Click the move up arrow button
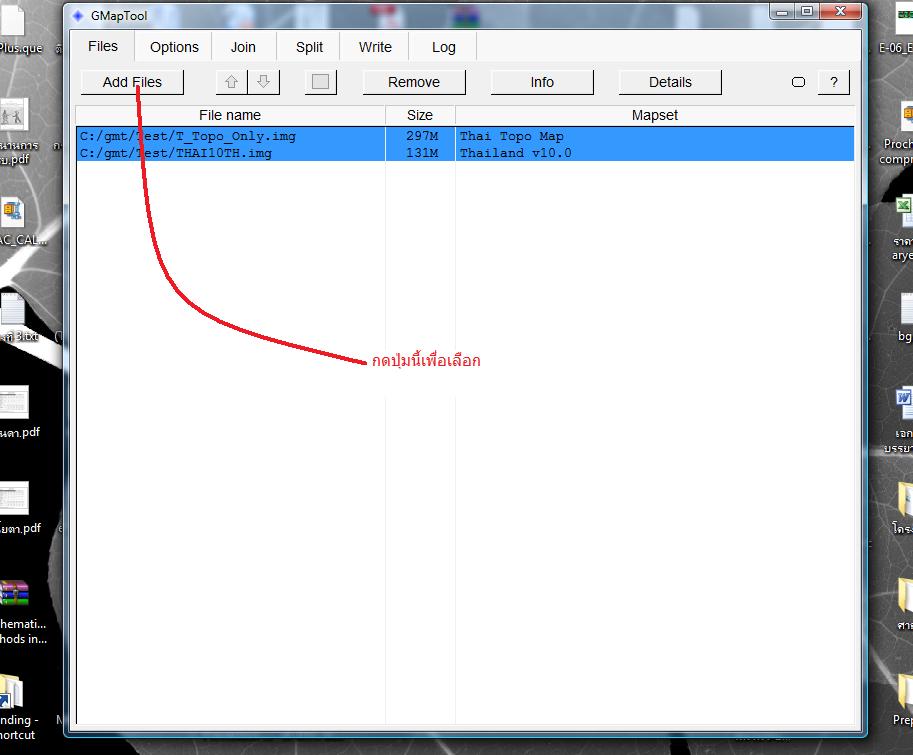The image size is (913, 755). pos(231,82)
